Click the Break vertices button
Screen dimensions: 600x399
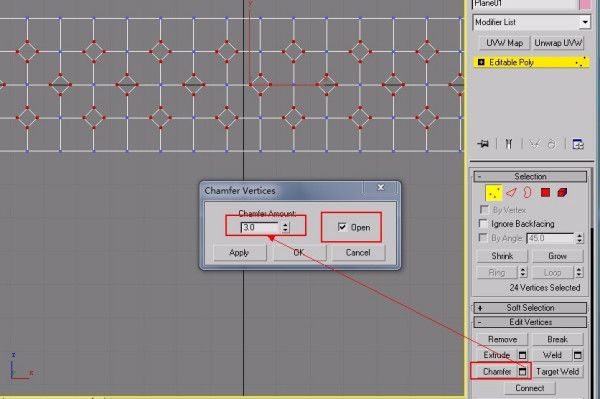tap(558, 339)
